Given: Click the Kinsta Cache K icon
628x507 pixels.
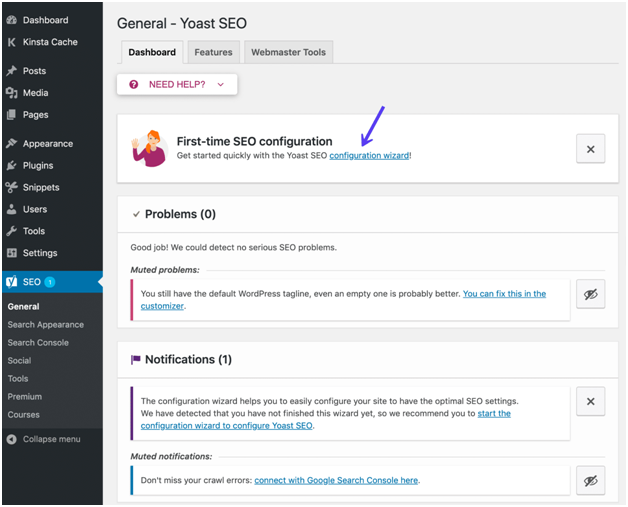Looking at the screenshot, I should tap(12, 42).
